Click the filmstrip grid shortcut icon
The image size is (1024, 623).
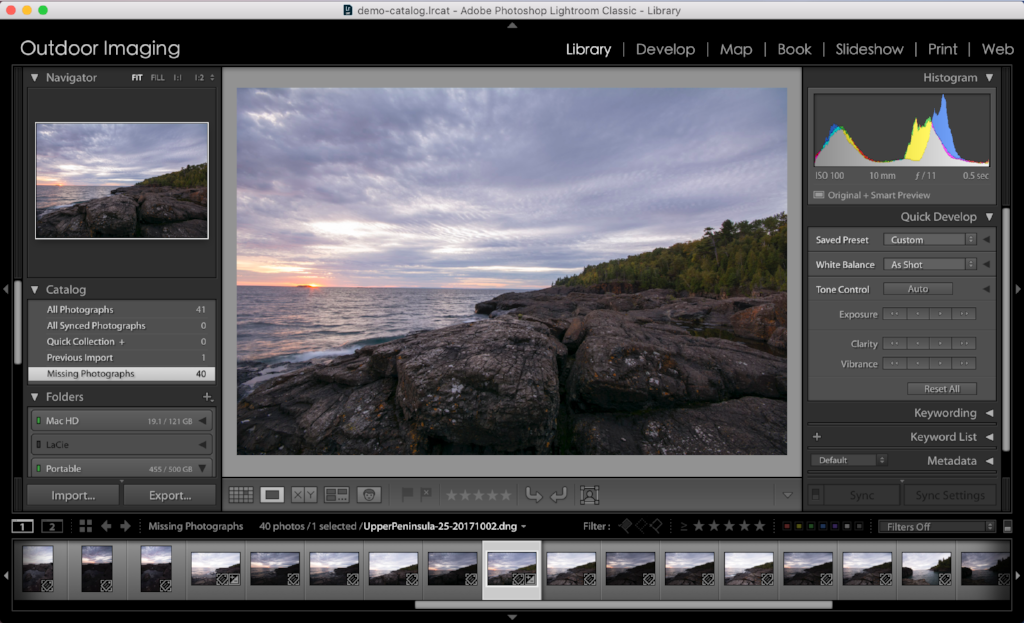click(x=86, y=526)
